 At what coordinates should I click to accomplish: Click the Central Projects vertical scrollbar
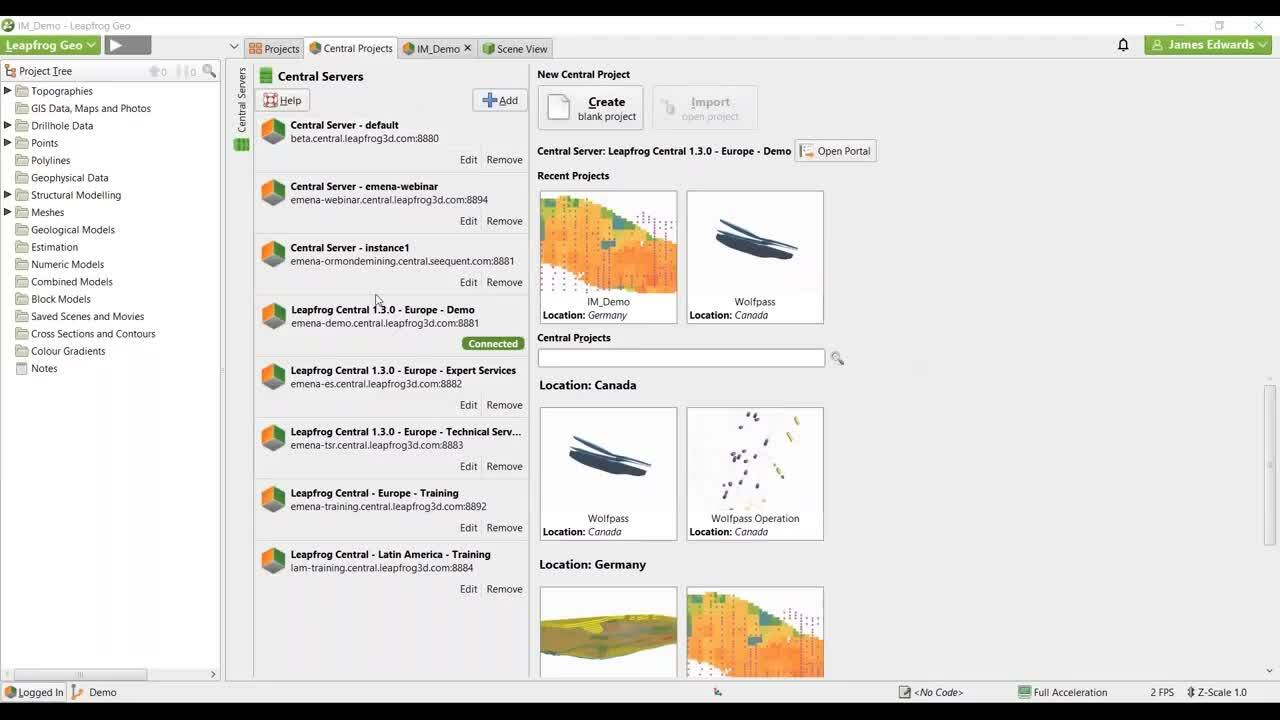[x=1269, y=465]
